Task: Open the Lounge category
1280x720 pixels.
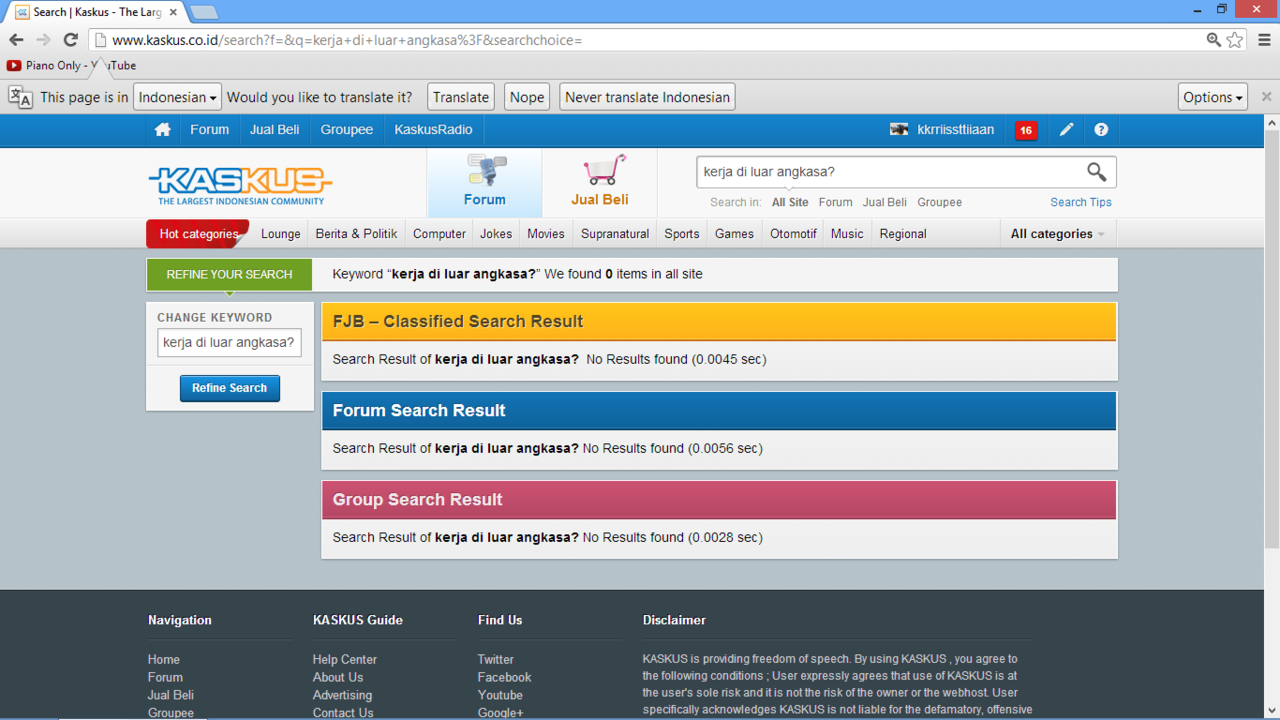Action: click(x=281, y=234)
